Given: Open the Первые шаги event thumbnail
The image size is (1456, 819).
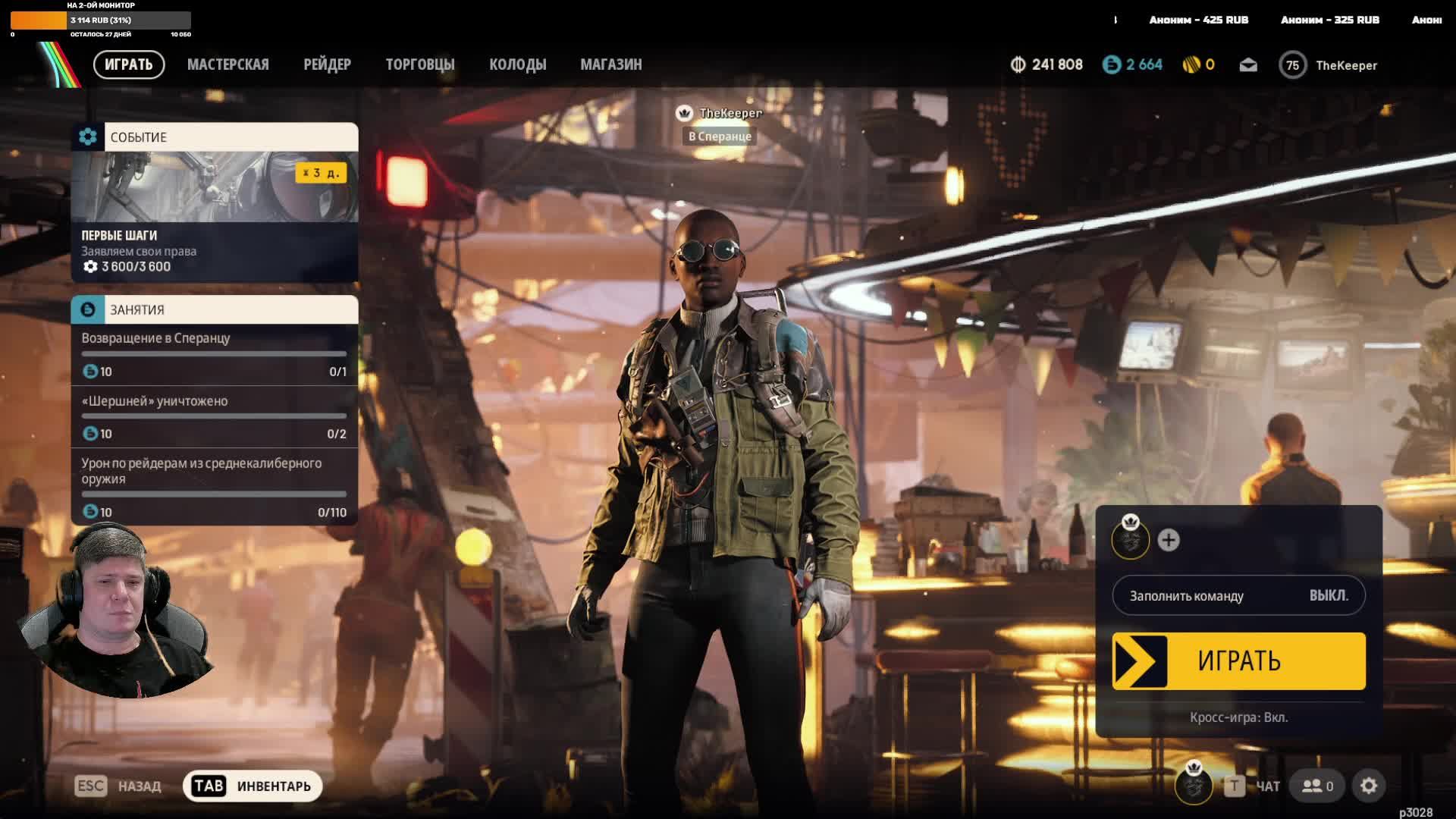Looking at the screenshot, I should point(215,187).
